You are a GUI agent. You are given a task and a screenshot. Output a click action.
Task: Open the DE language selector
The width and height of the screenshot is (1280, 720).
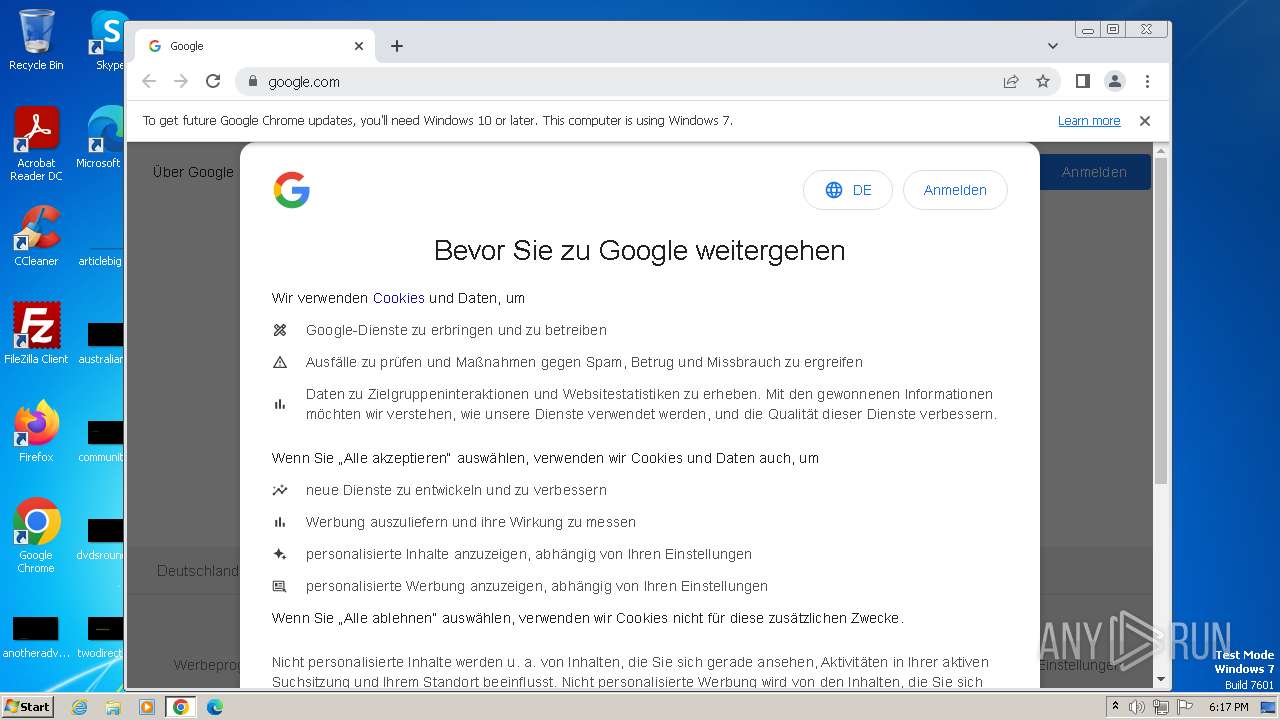point(848,190)
